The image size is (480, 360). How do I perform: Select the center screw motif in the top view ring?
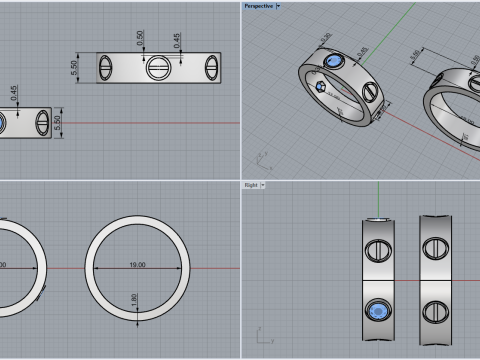pos(158,68)
